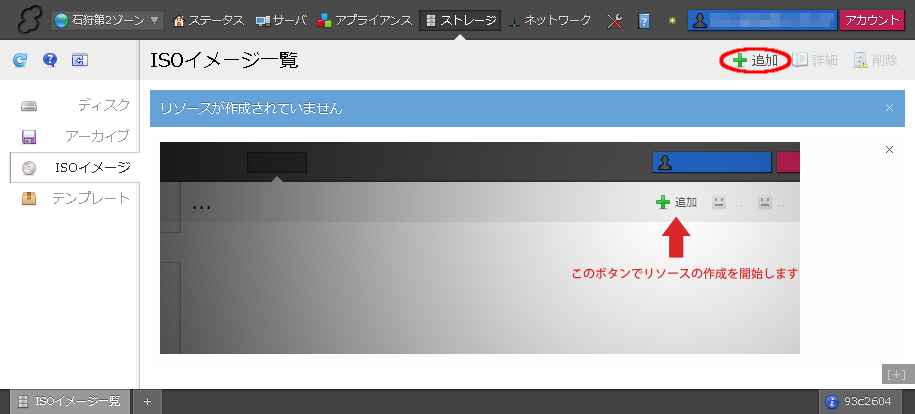Open the help manual book icon
Viewport: 915px width, 414px height.
click(x=645, y=20)
